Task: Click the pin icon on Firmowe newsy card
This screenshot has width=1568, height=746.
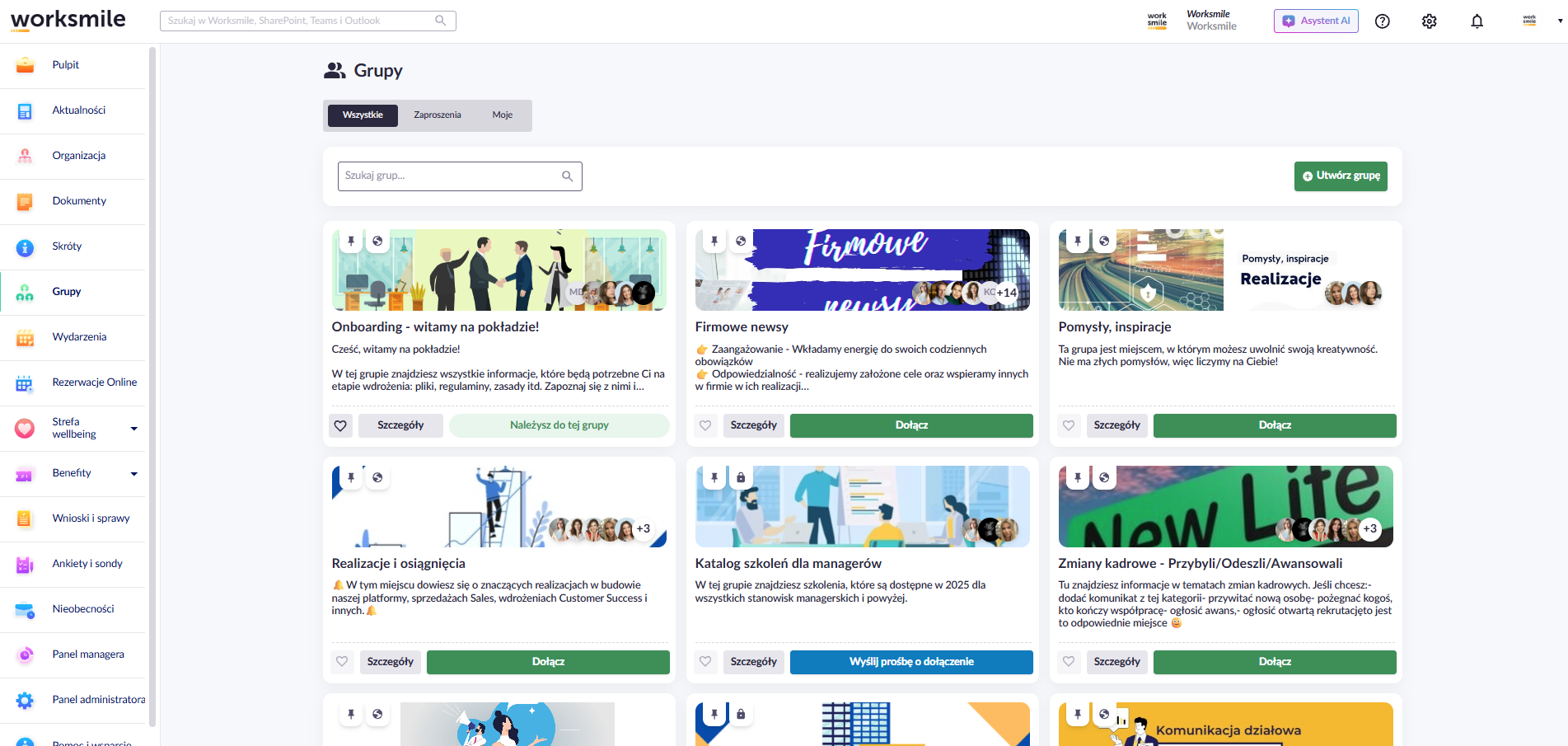Action: (714, 242)
